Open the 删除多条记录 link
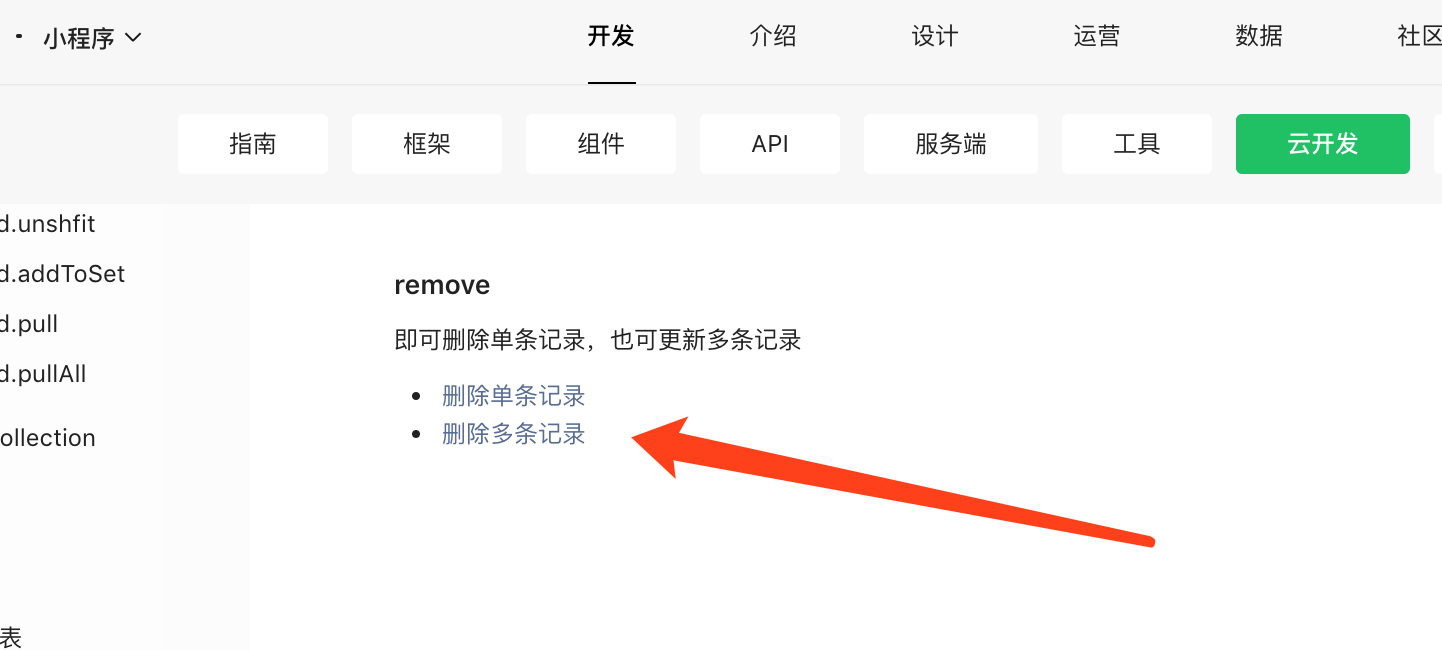This screenshot has width=1442, height=650. point(514,434)
